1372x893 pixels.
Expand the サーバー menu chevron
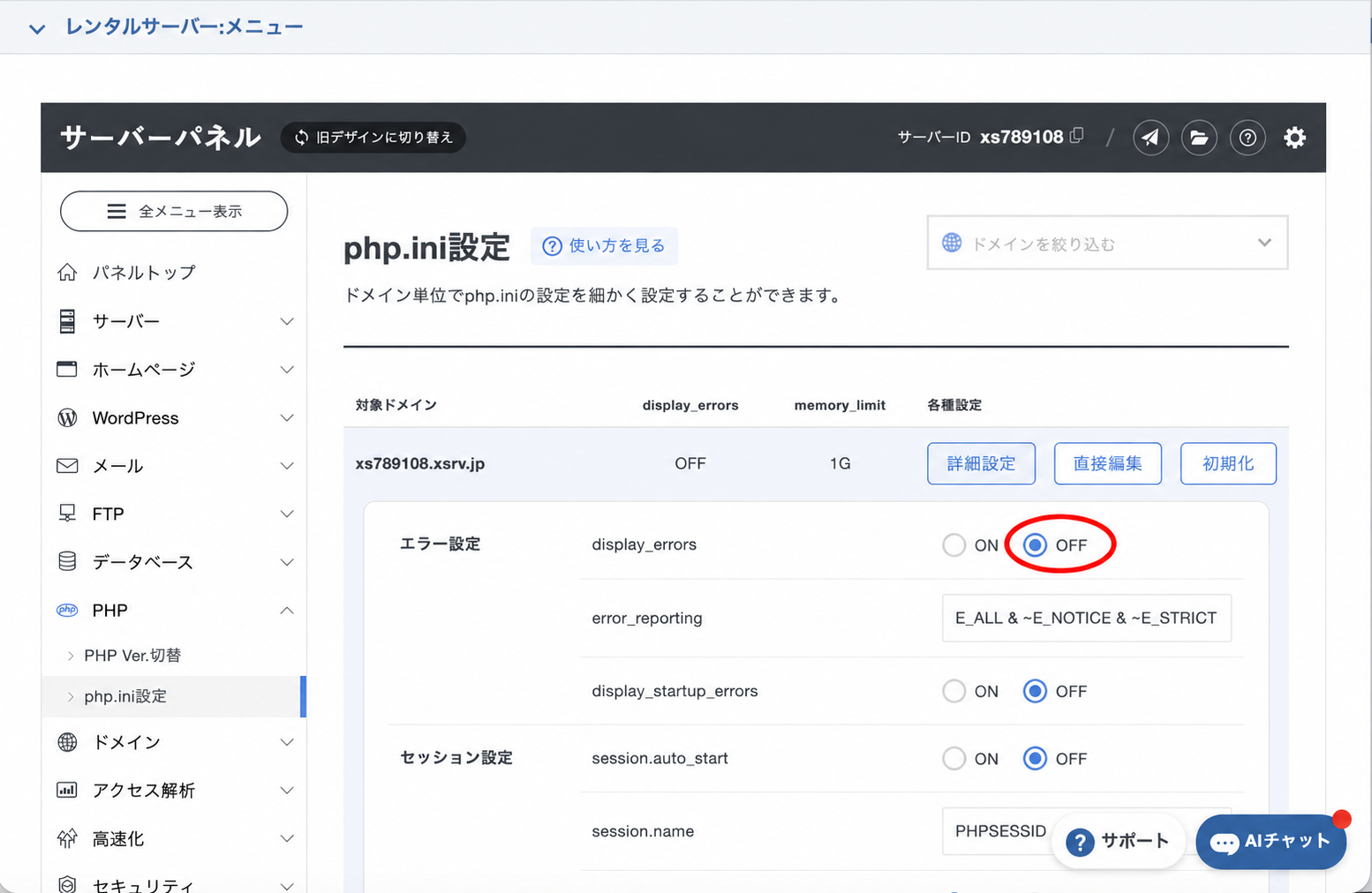(x=287, y=321)
